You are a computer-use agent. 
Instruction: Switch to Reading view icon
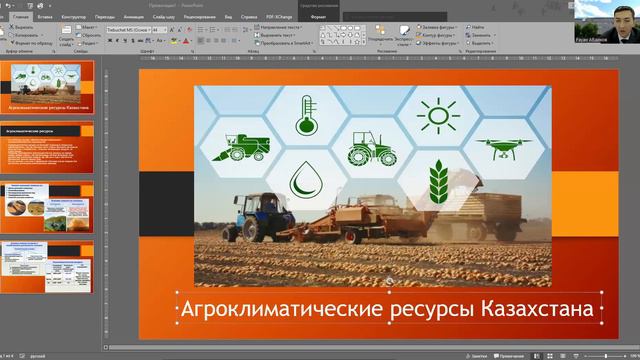pyautogui.click(x=562, y=356)
